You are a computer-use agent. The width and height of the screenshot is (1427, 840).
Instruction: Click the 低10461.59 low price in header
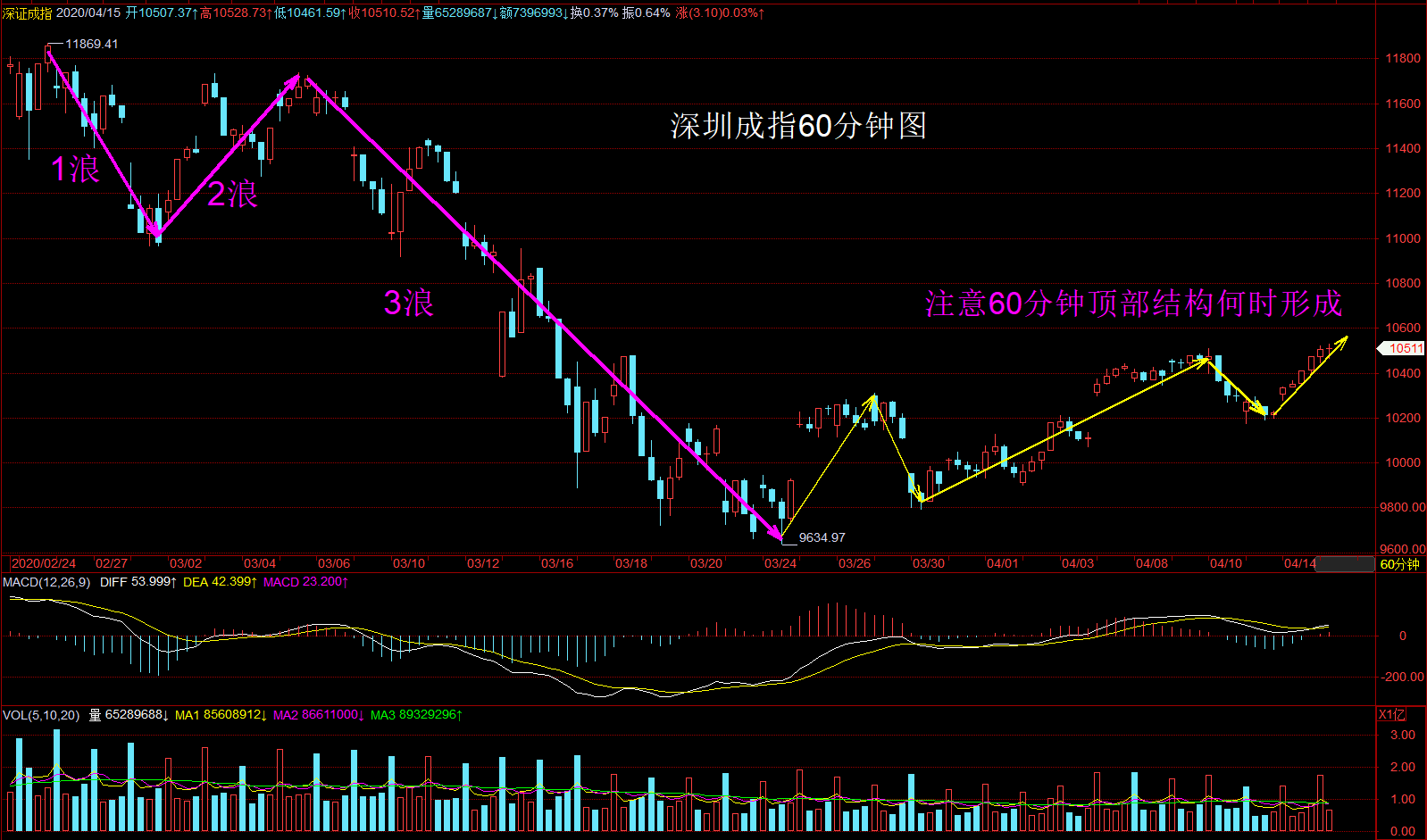[x=311, y=13]
